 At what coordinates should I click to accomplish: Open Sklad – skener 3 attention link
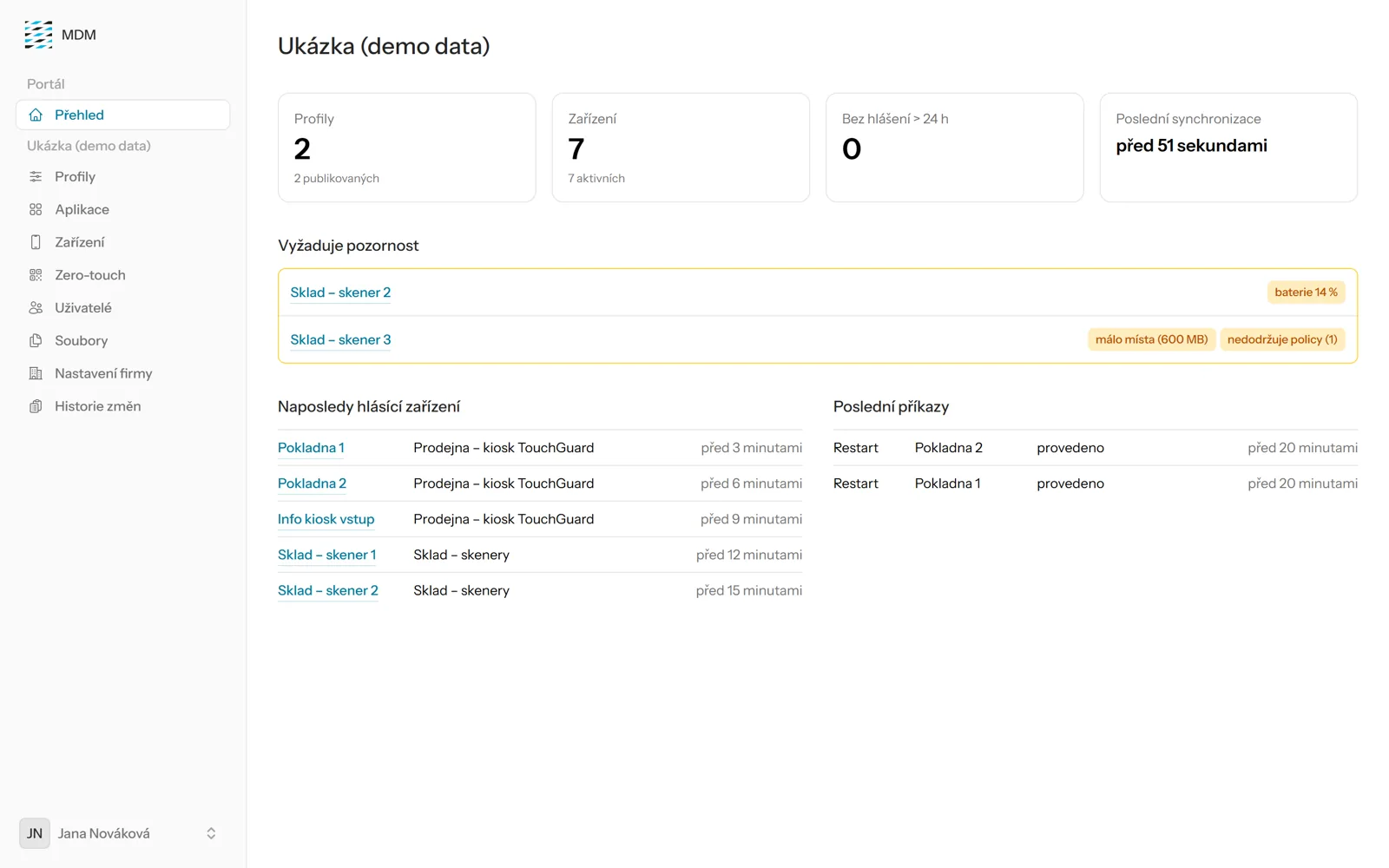340,339
